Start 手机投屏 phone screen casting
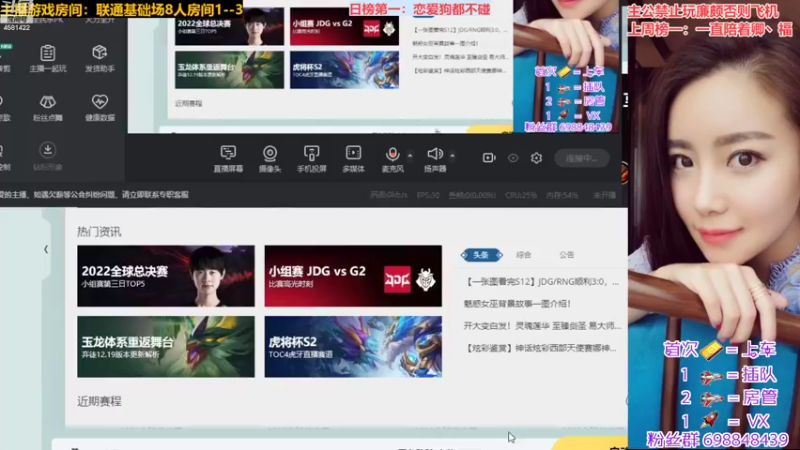 pyautogui.click(x=312, y=159)
